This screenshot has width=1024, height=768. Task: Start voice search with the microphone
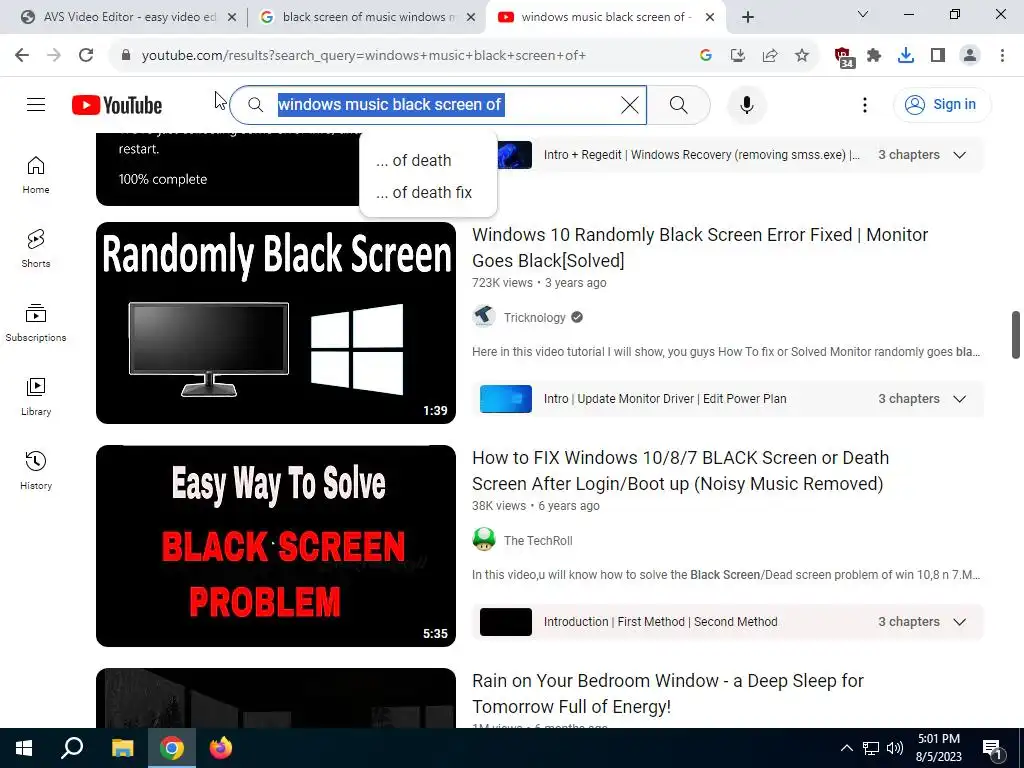(746, 104)
